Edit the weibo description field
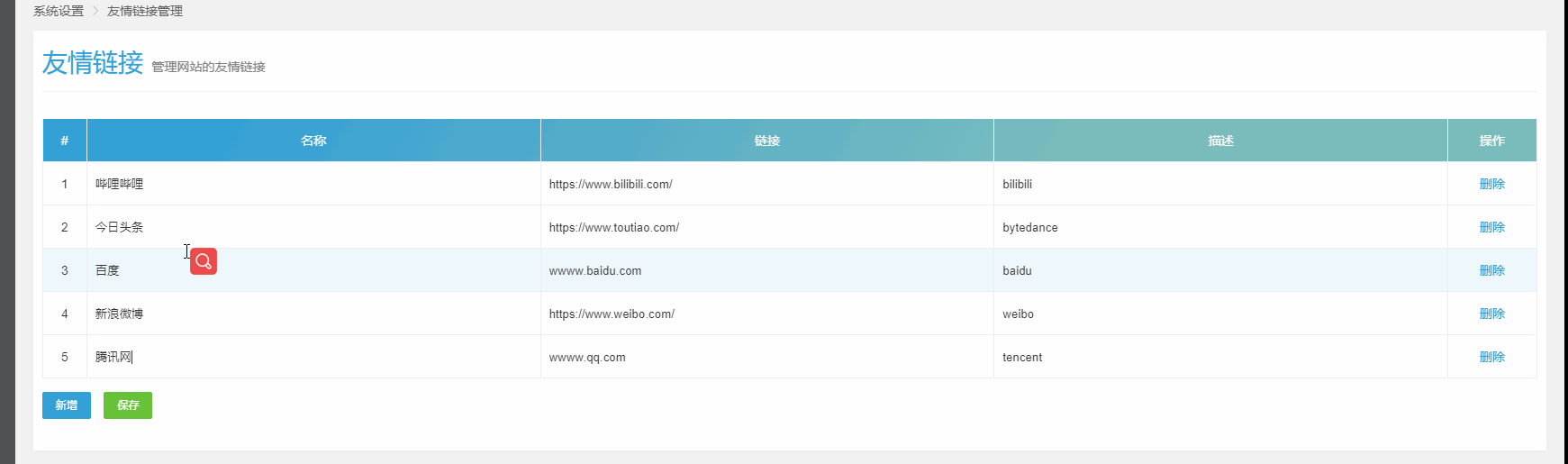The image size is (1568, 464). click(1220, 314)
